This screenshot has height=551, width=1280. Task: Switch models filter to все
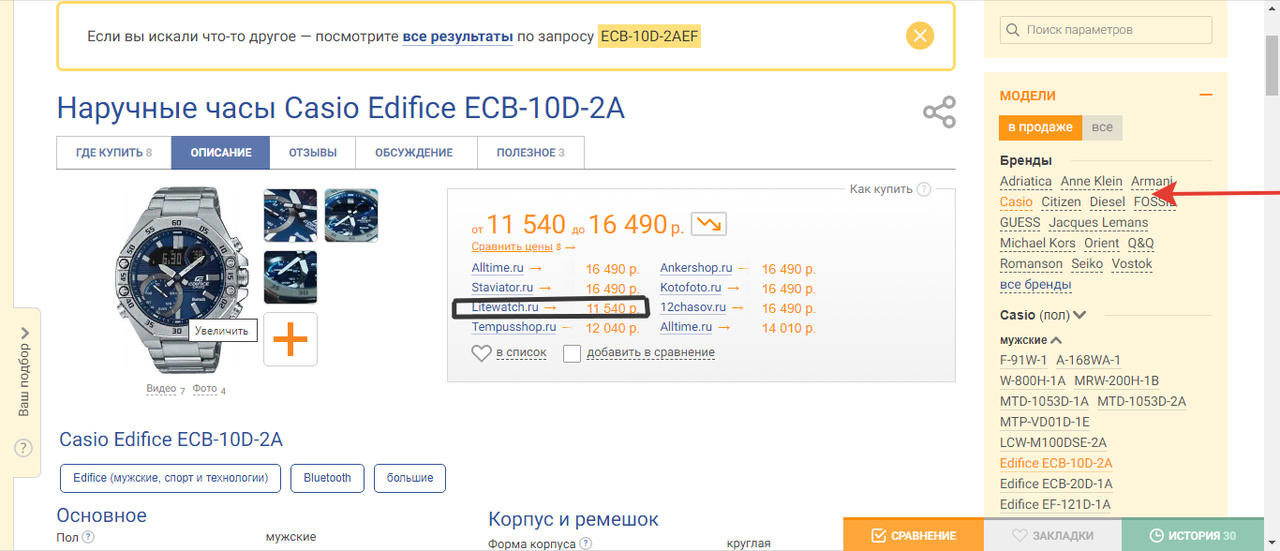[1103, 127]
